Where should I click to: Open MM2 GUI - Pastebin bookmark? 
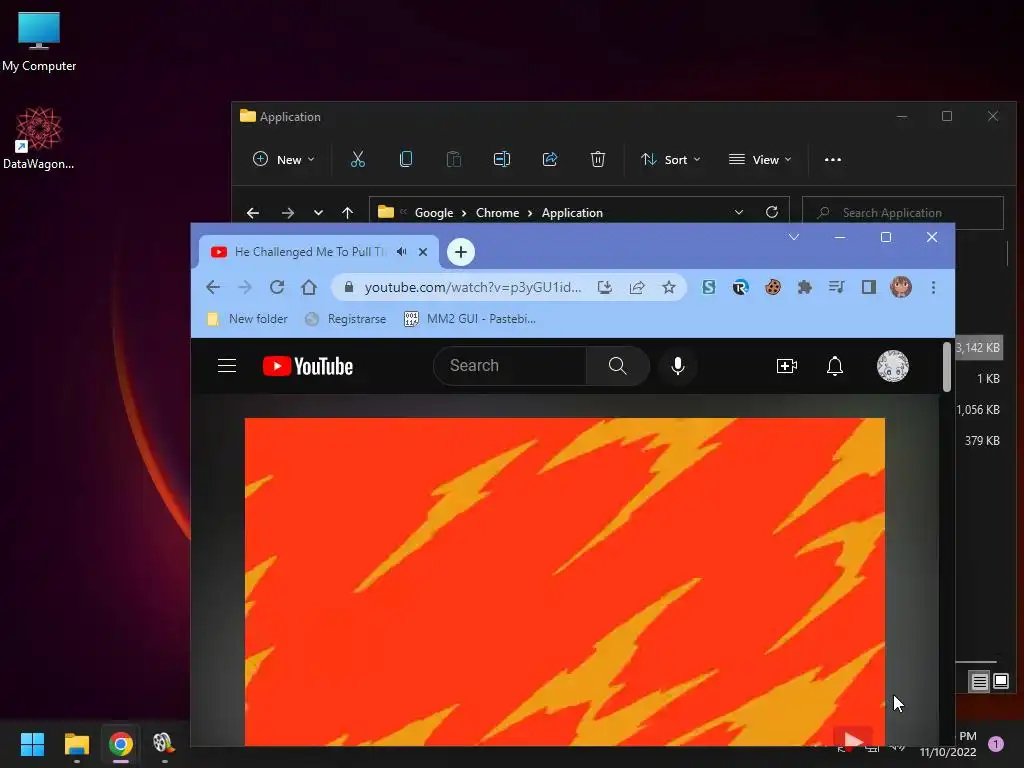[470, 319]
